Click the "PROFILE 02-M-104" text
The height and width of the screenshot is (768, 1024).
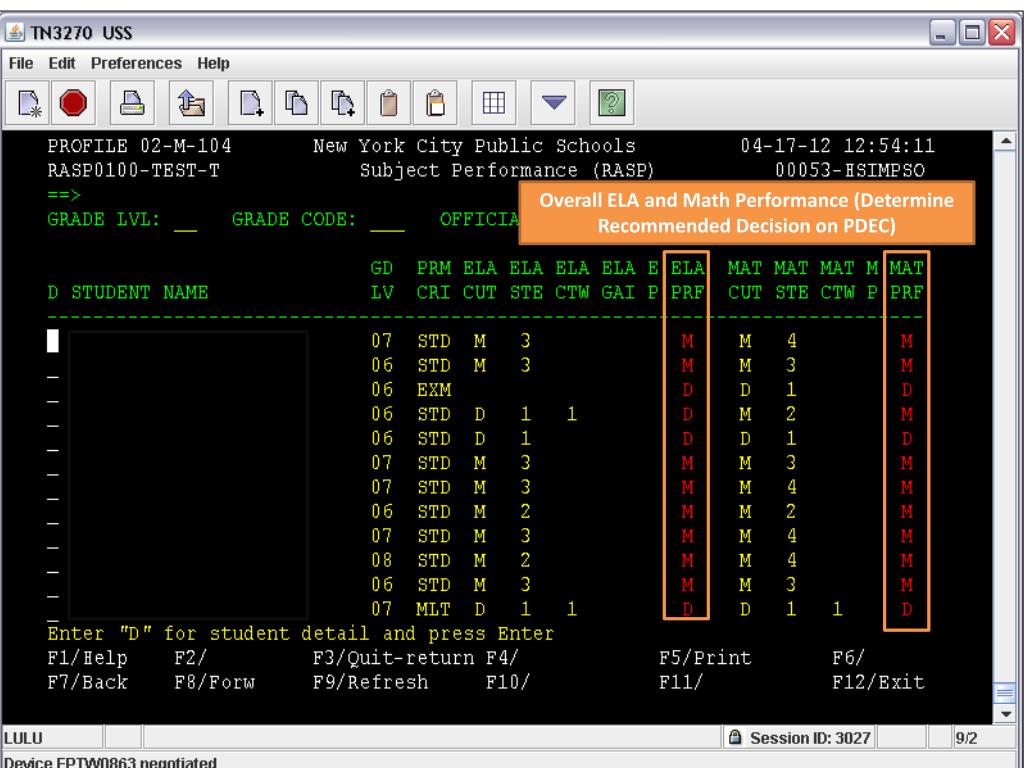coord(139,146)
